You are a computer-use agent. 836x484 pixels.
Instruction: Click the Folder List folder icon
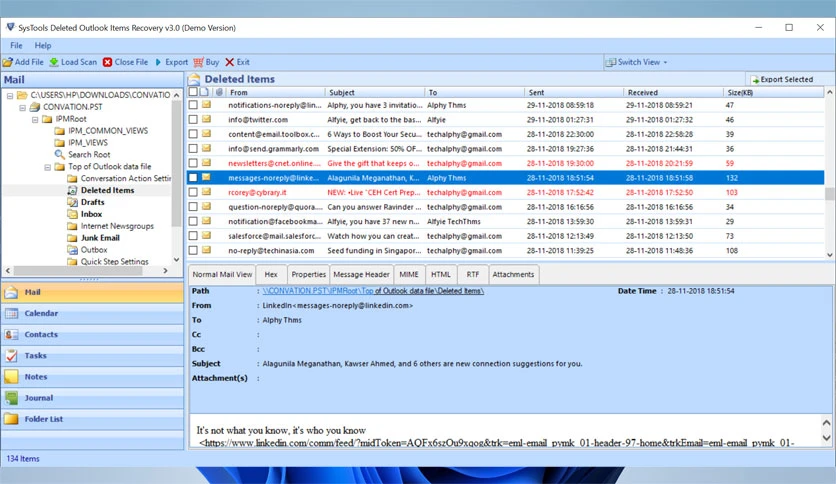click(11, 419)
